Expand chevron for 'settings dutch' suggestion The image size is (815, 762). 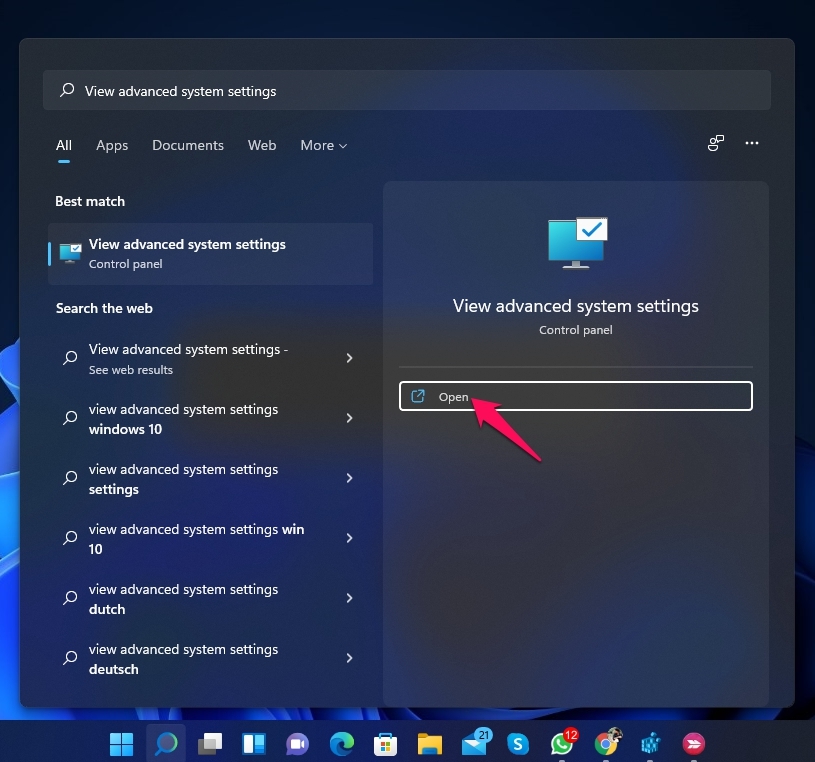(349, 598)
